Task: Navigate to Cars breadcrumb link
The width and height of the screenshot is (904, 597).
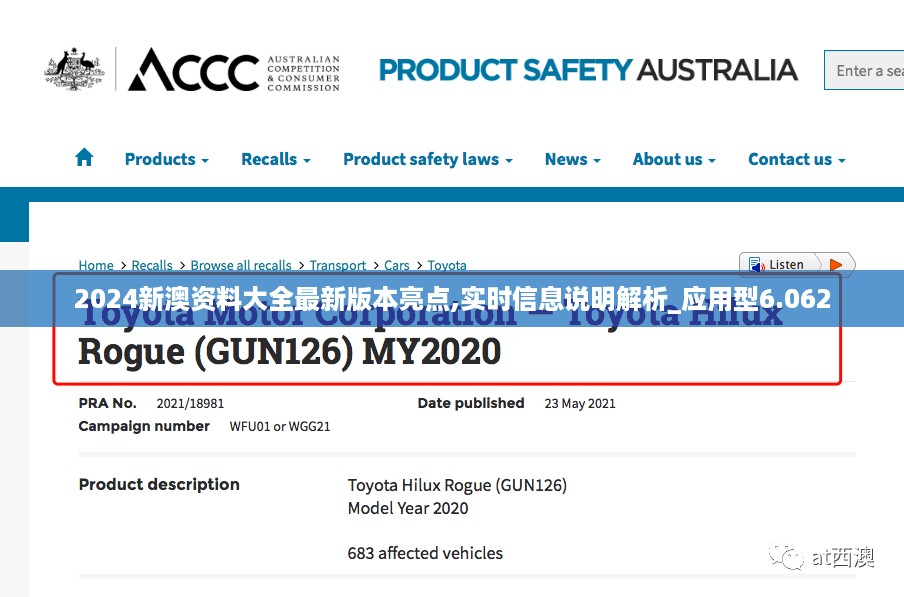Action: [397, 265]
